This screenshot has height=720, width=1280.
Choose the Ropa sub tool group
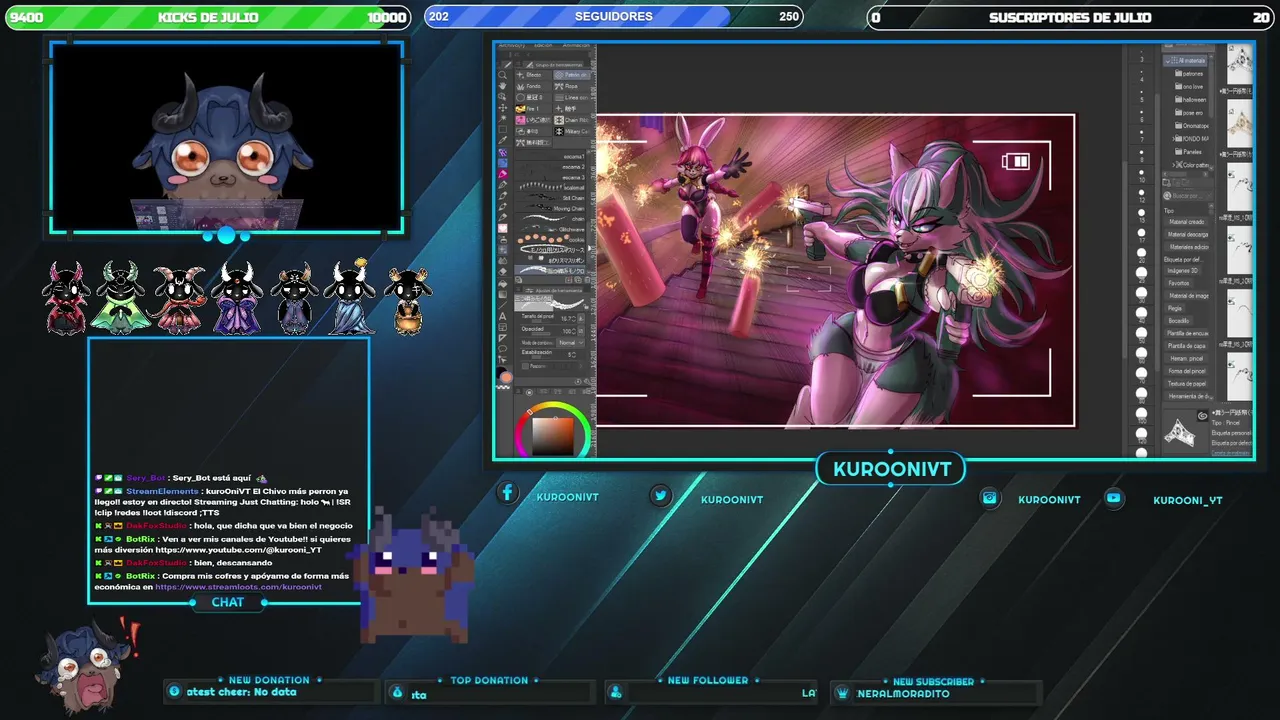[572, 86]
